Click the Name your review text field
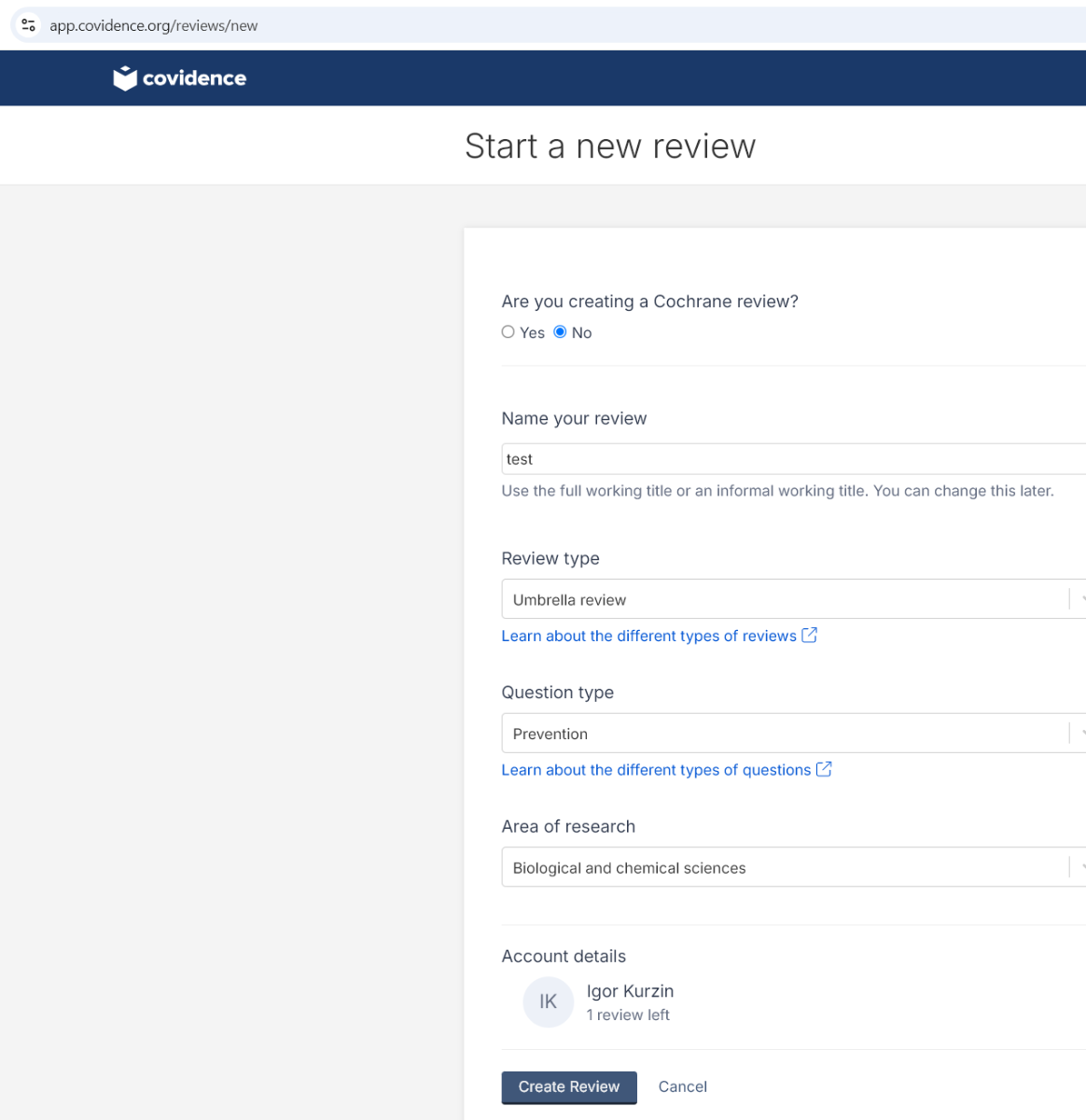1086x1120 pixels. point(793,459)
